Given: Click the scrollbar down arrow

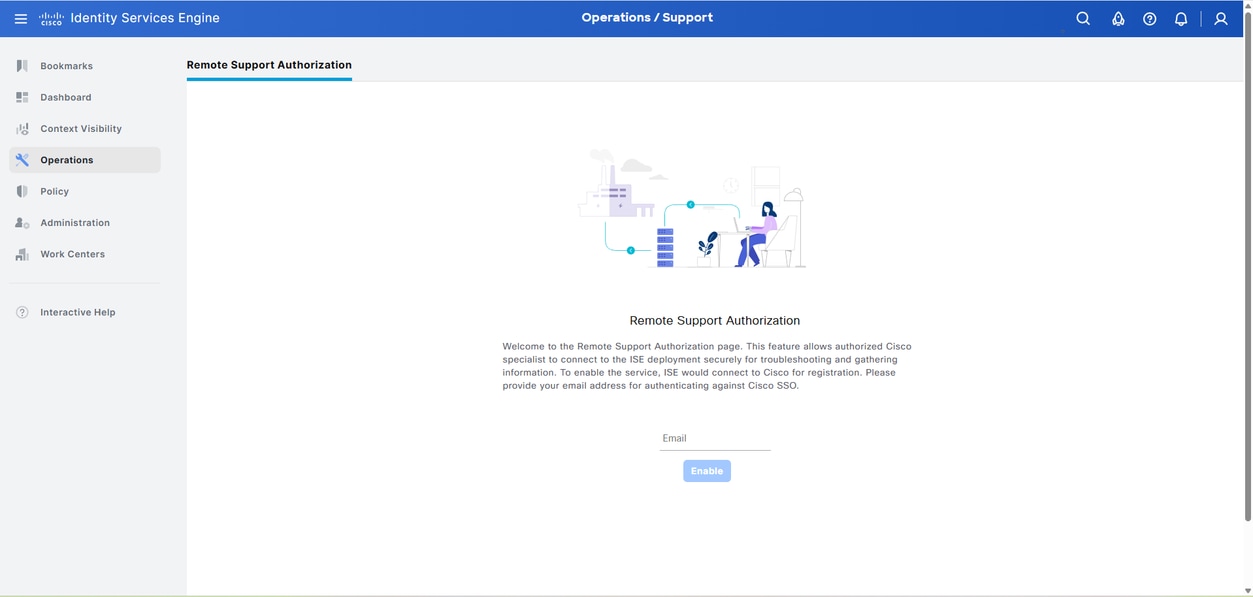Looking at the screenshot, I should click(1247, 590).
